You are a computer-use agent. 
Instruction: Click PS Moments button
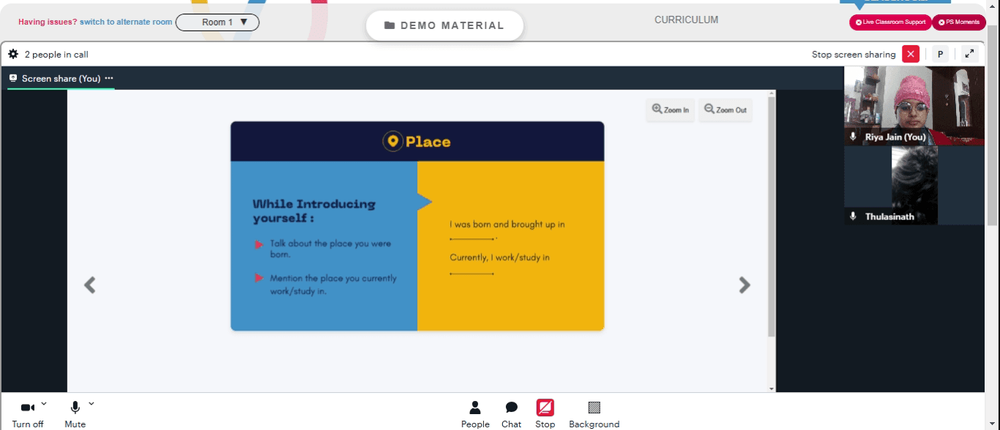(x=959, y=22)
